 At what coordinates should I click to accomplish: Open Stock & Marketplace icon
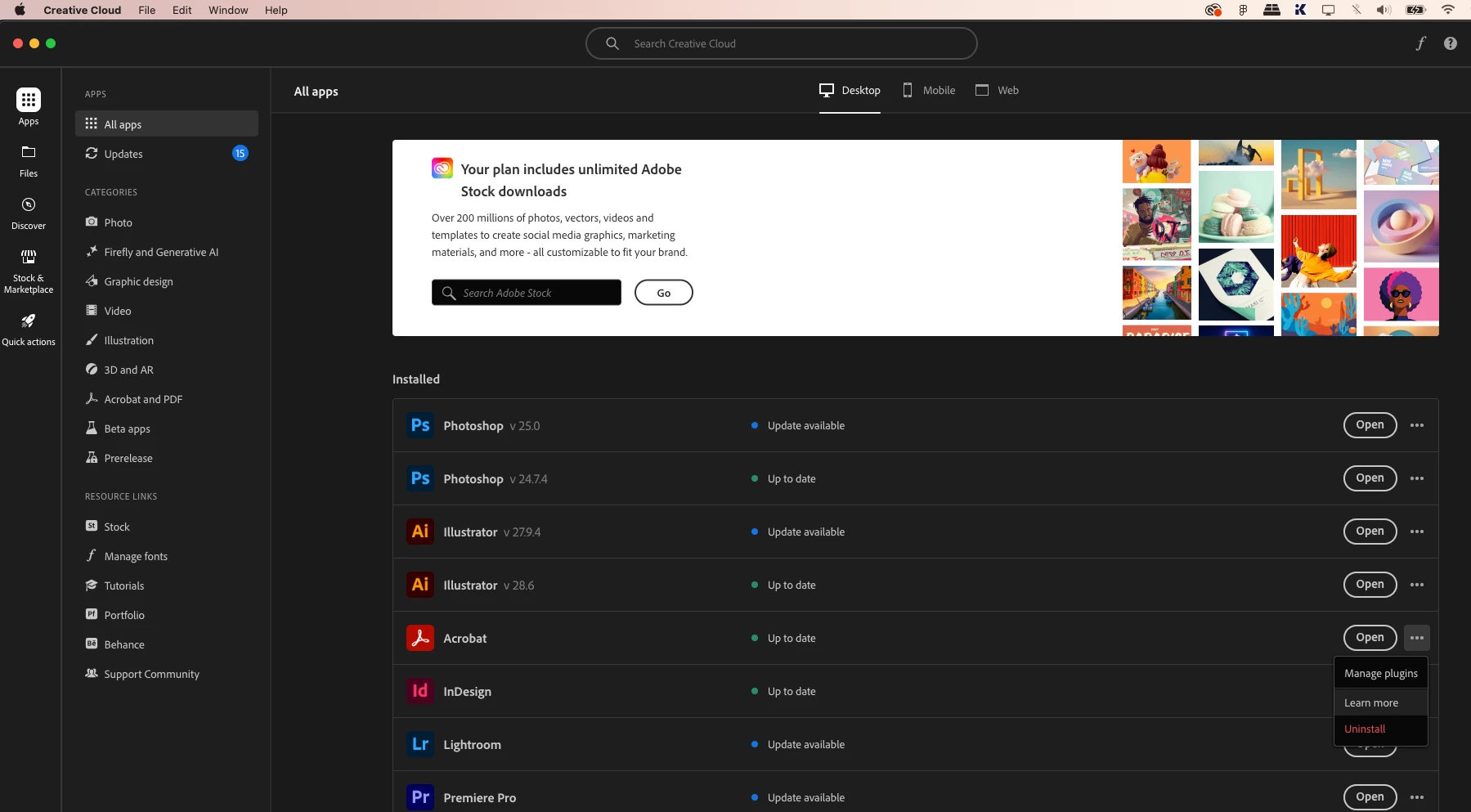(x=29, y=257)
